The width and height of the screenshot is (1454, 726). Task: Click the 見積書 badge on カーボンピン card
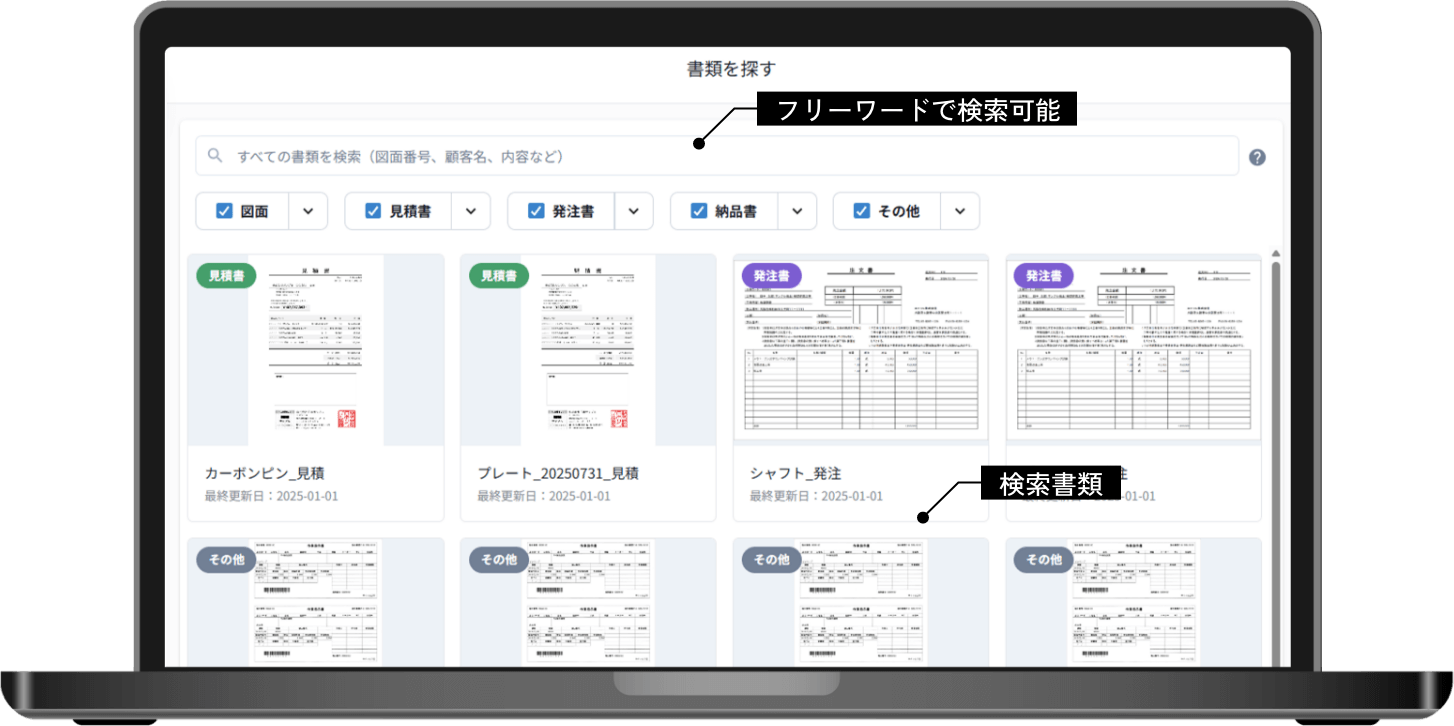(226, 275)
